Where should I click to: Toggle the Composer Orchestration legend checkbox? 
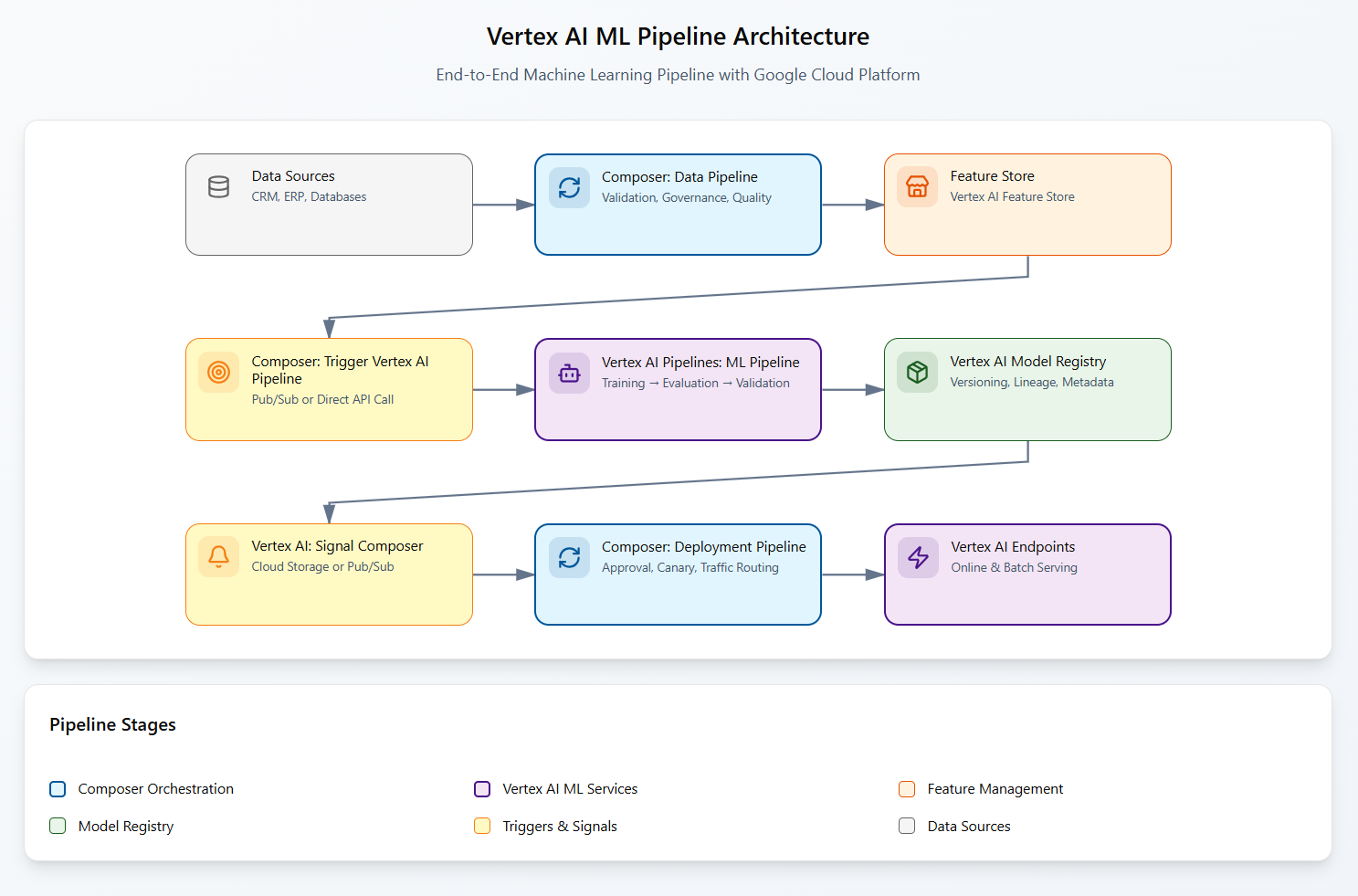coord(58,788)
